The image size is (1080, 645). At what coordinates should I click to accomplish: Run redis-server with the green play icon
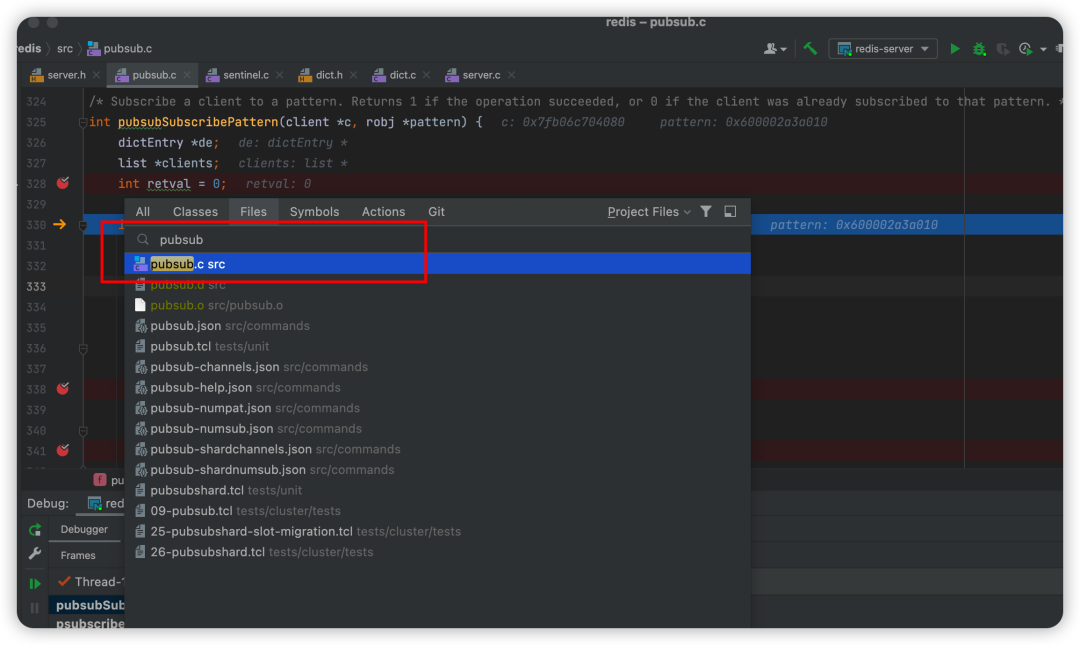coord(955,48)
